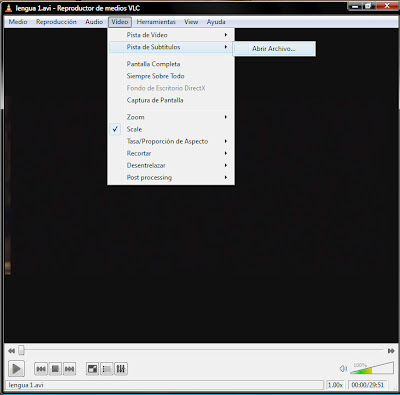Open extended settings equalizer icon
The width and height of the screenshot is (400, 395).
pyautogui.click(x=121, y=369)
